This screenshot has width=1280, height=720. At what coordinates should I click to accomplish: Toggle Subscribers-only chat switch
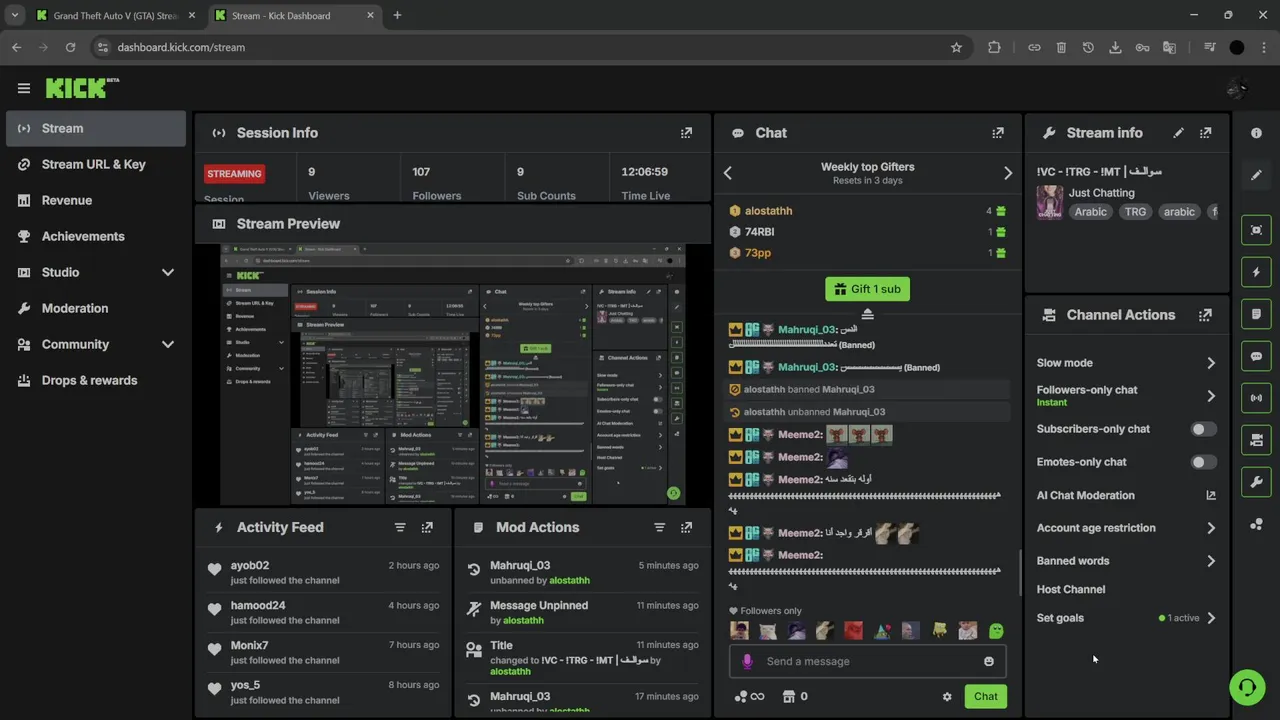point(1204,429)
